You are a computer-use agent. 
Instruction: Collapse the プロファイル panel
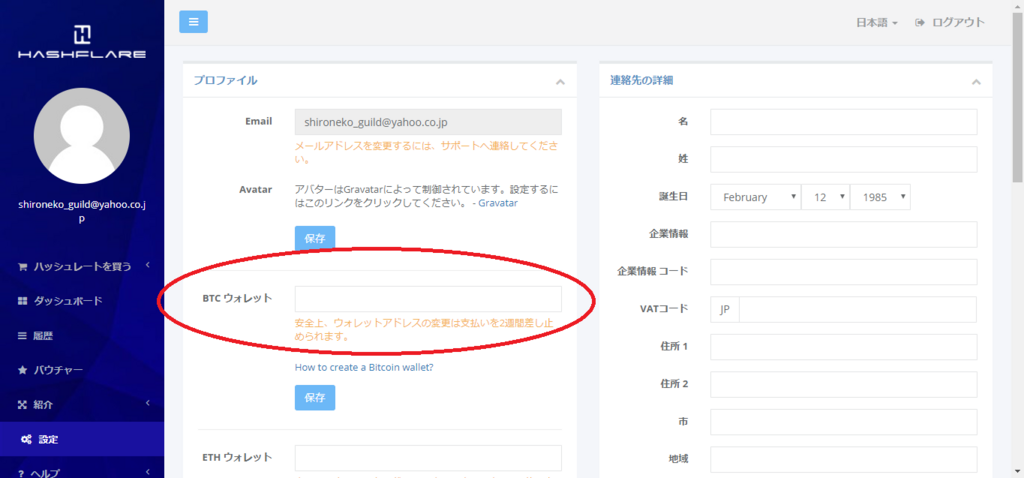(560, 82)
